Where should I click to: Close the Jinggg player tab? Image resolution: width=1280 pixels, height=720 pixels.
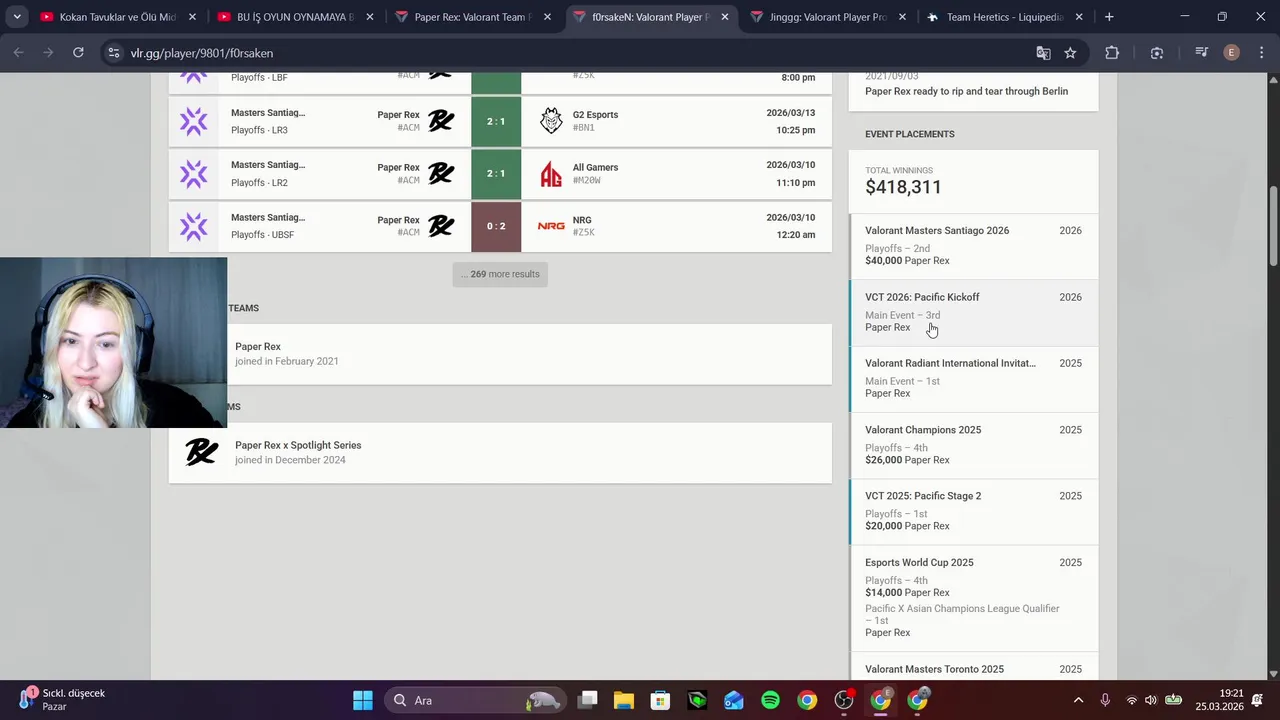(x=903, y=17)
